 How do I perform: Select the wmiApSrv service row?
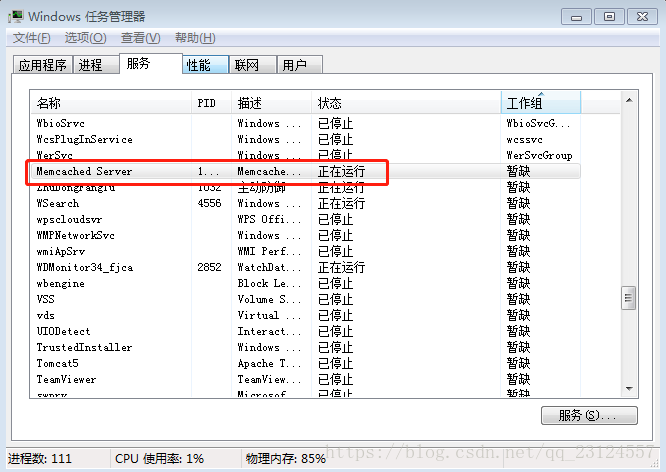click(305, 251)
